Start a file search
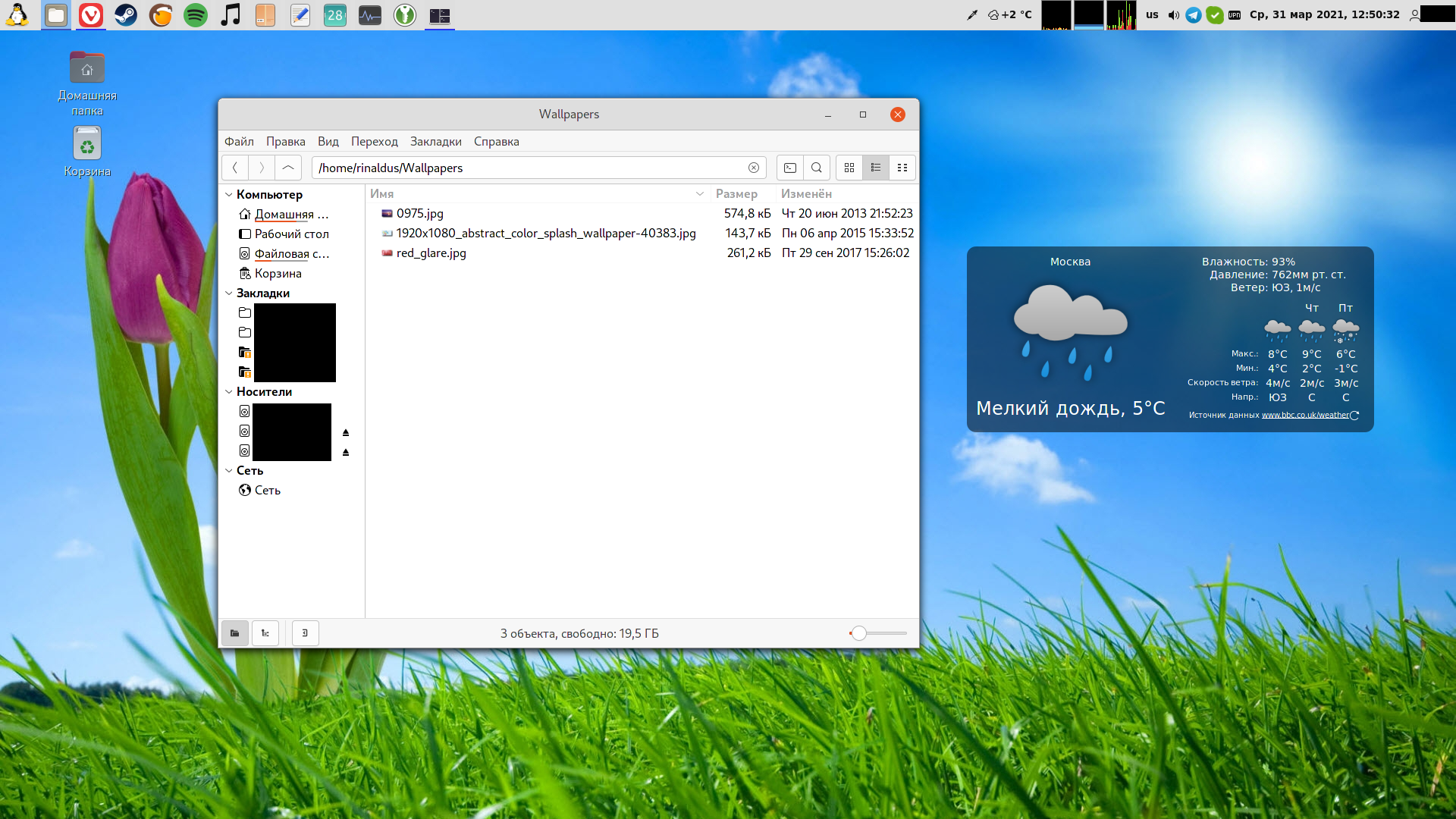Image resolution: width=1456 pixels, height=819 pixels. [817, 168]
